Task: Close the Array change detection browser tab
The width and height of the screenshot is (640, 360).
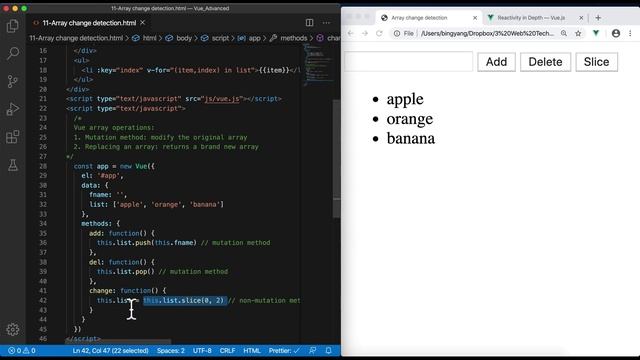Action: click(x=475, y=18)
